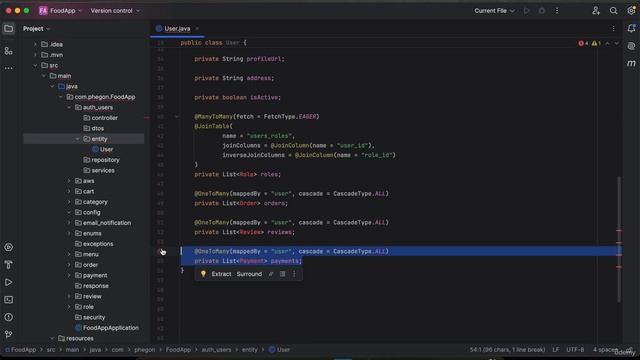
Task: Click the floating toolbar edit pencil icon
Action: (271, 274)
